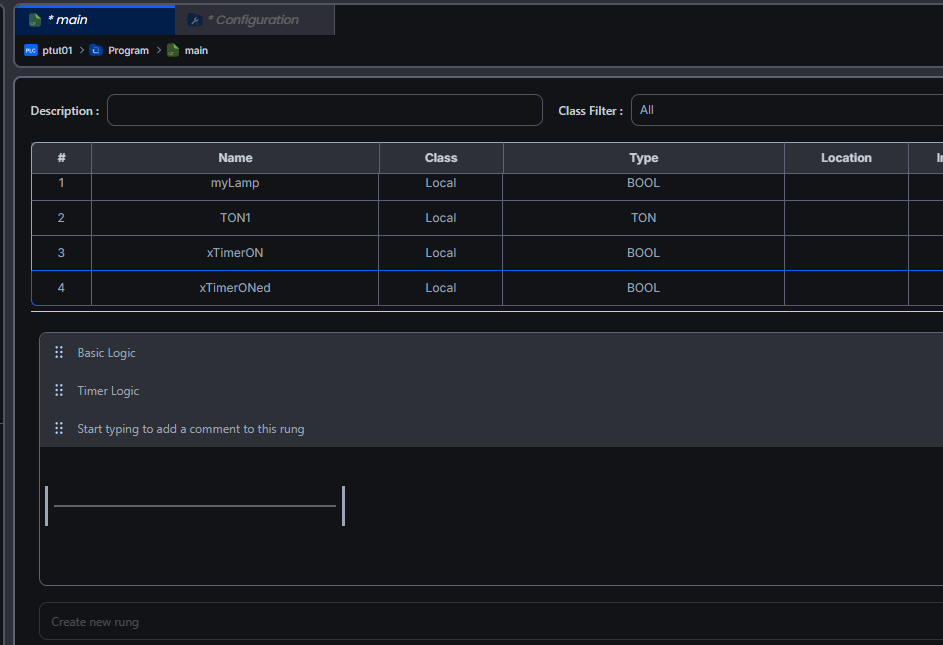Click the PLC icon beside ptut01

[30, 50]
